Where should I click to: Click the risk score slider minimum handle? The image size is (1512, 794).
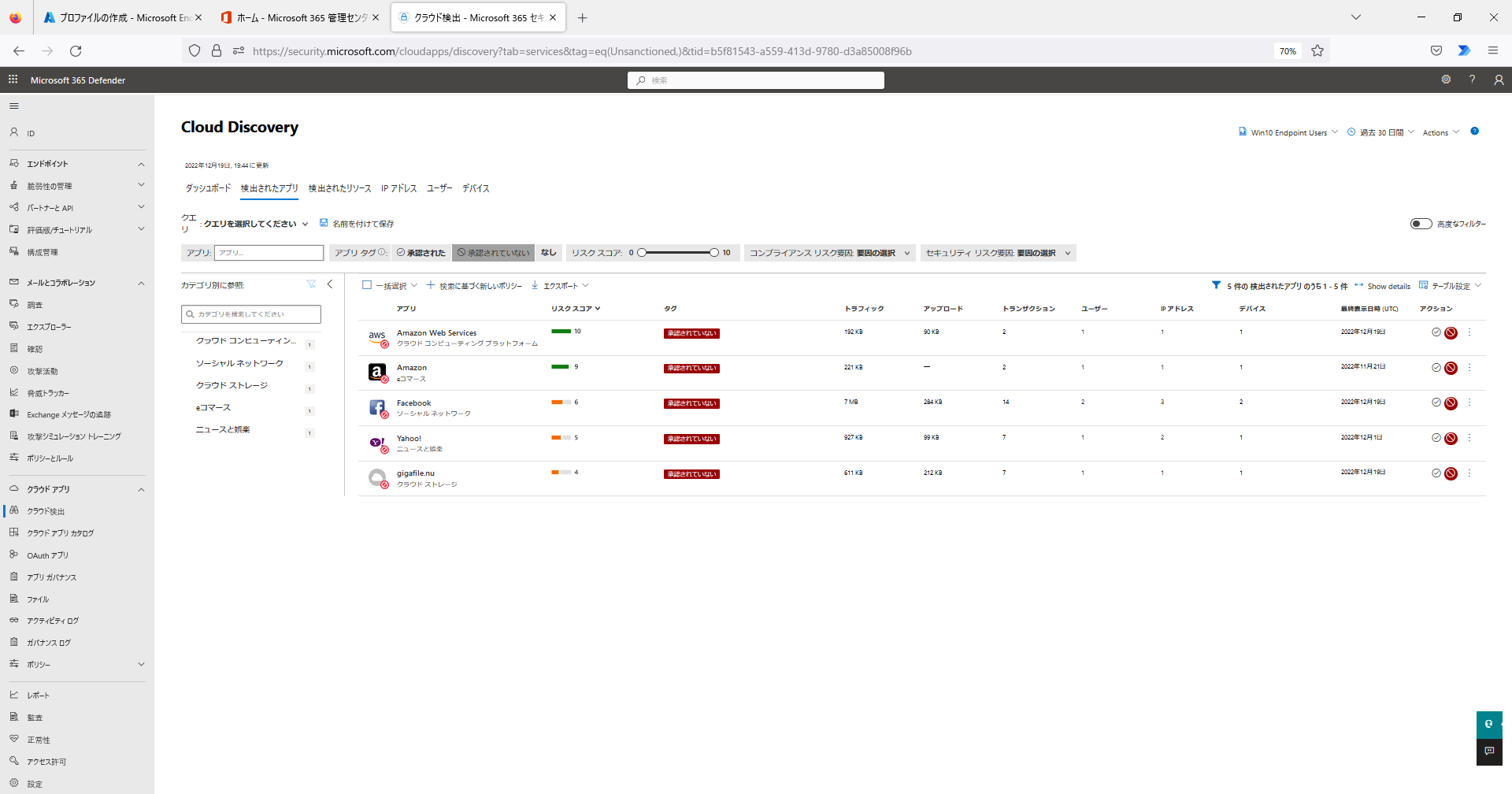pyautogui.click(x=642, y=253)
